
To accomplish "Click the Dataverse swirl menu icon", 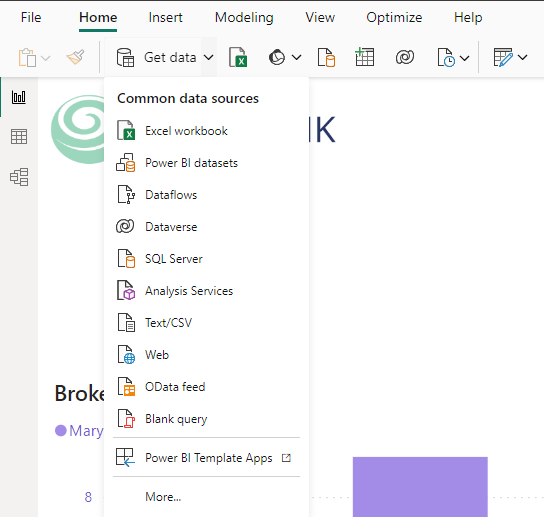I will coord(125,226).
